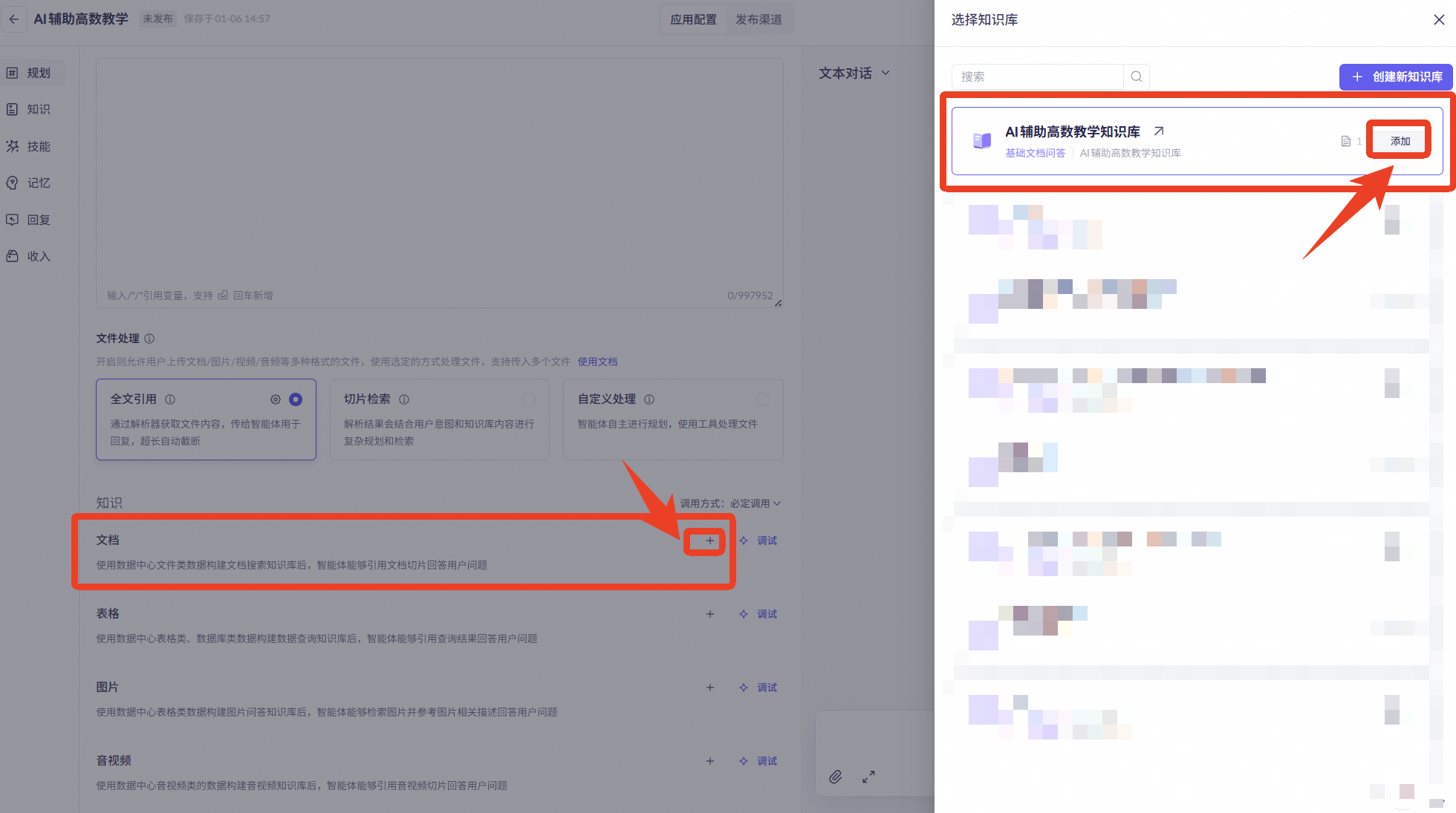Click the 创建新知识库 button
This screenshot has width=1456, height=813.
pos(1397,76)
